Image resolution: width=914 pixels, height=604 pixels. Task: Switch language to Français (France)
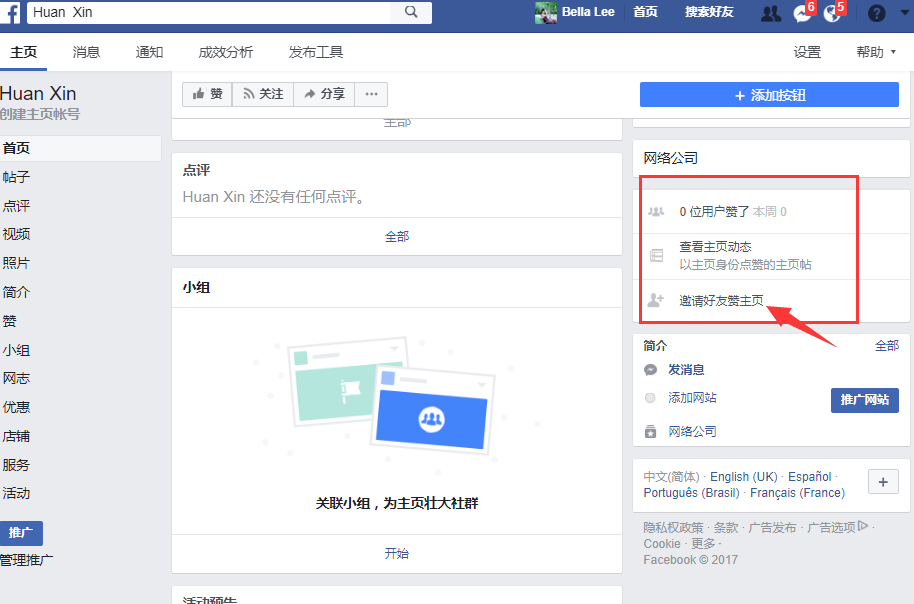tap(797, 493)
